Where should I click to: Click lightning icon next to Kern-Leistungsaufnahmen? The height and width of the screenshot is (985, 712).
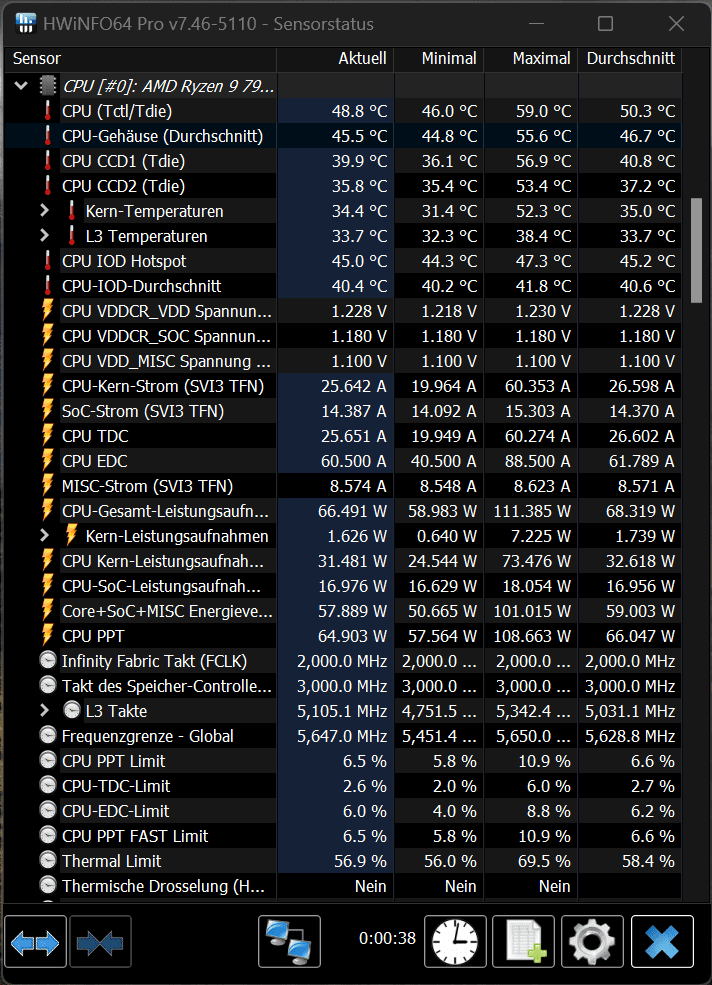(x=72, y=535)
